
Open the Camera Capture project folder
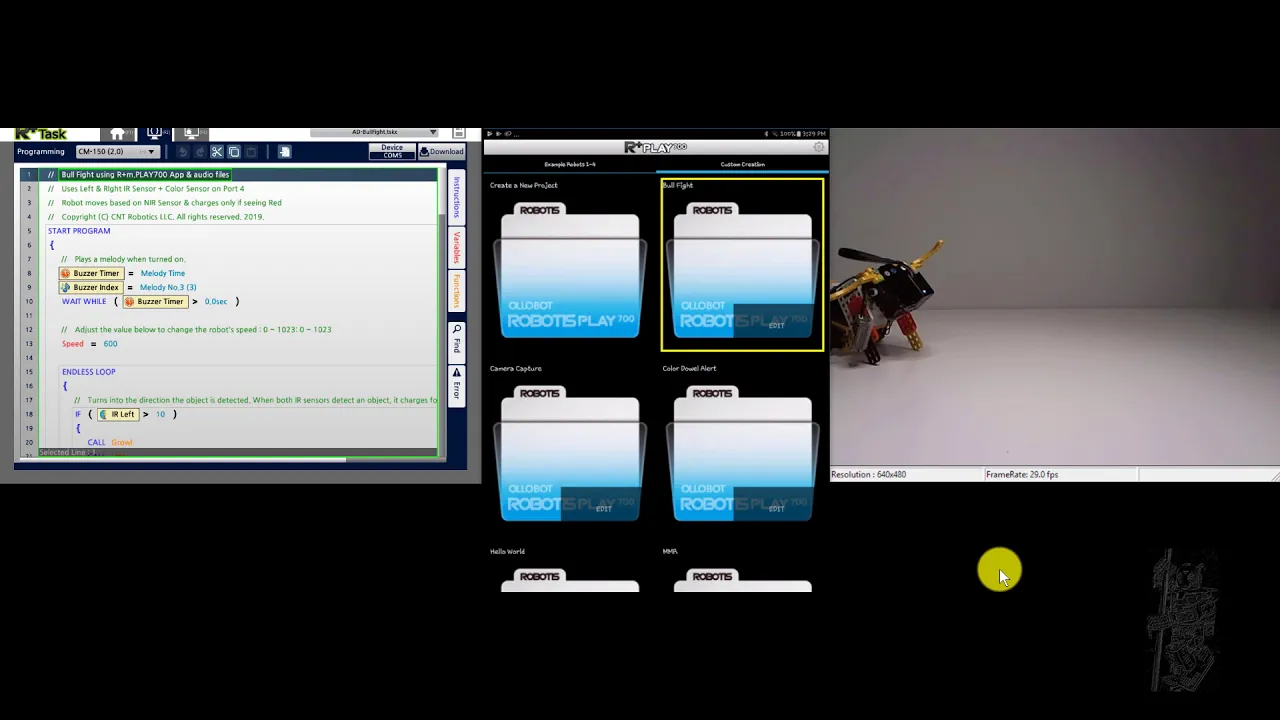coord(569,454)
